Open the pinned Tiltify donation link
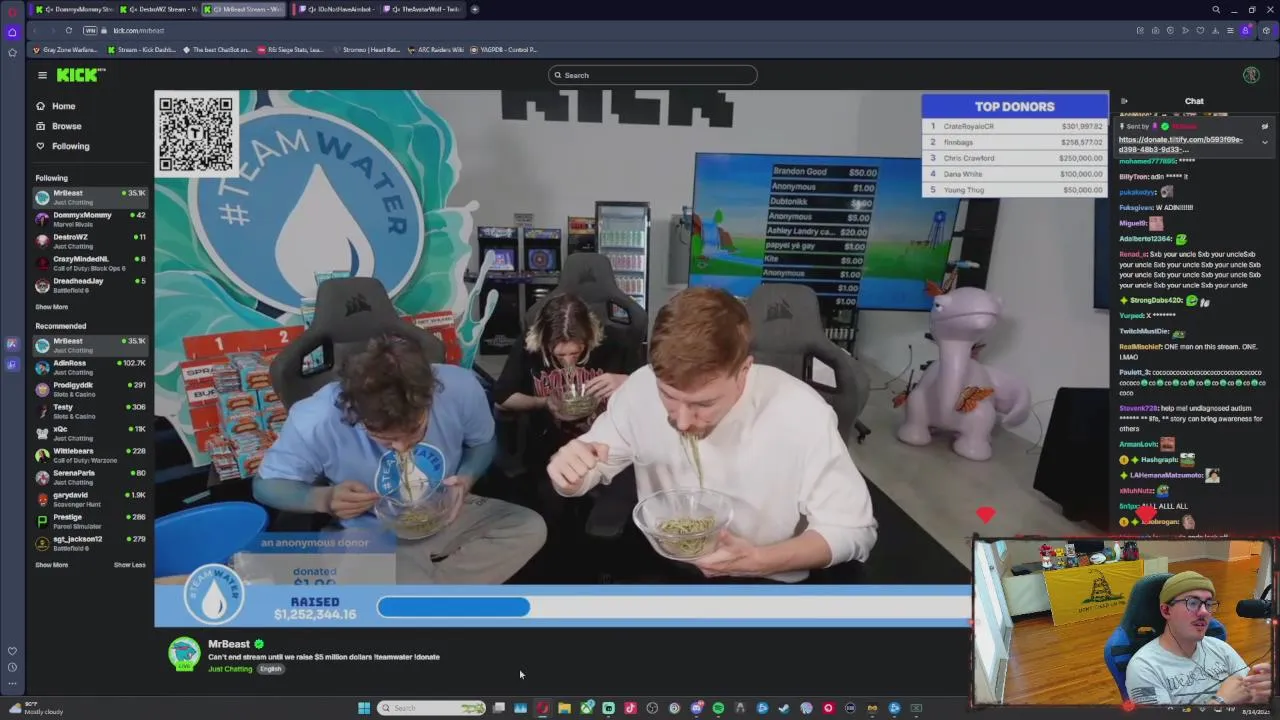This screenshot has height=720, width=1280. point(1181,144)
